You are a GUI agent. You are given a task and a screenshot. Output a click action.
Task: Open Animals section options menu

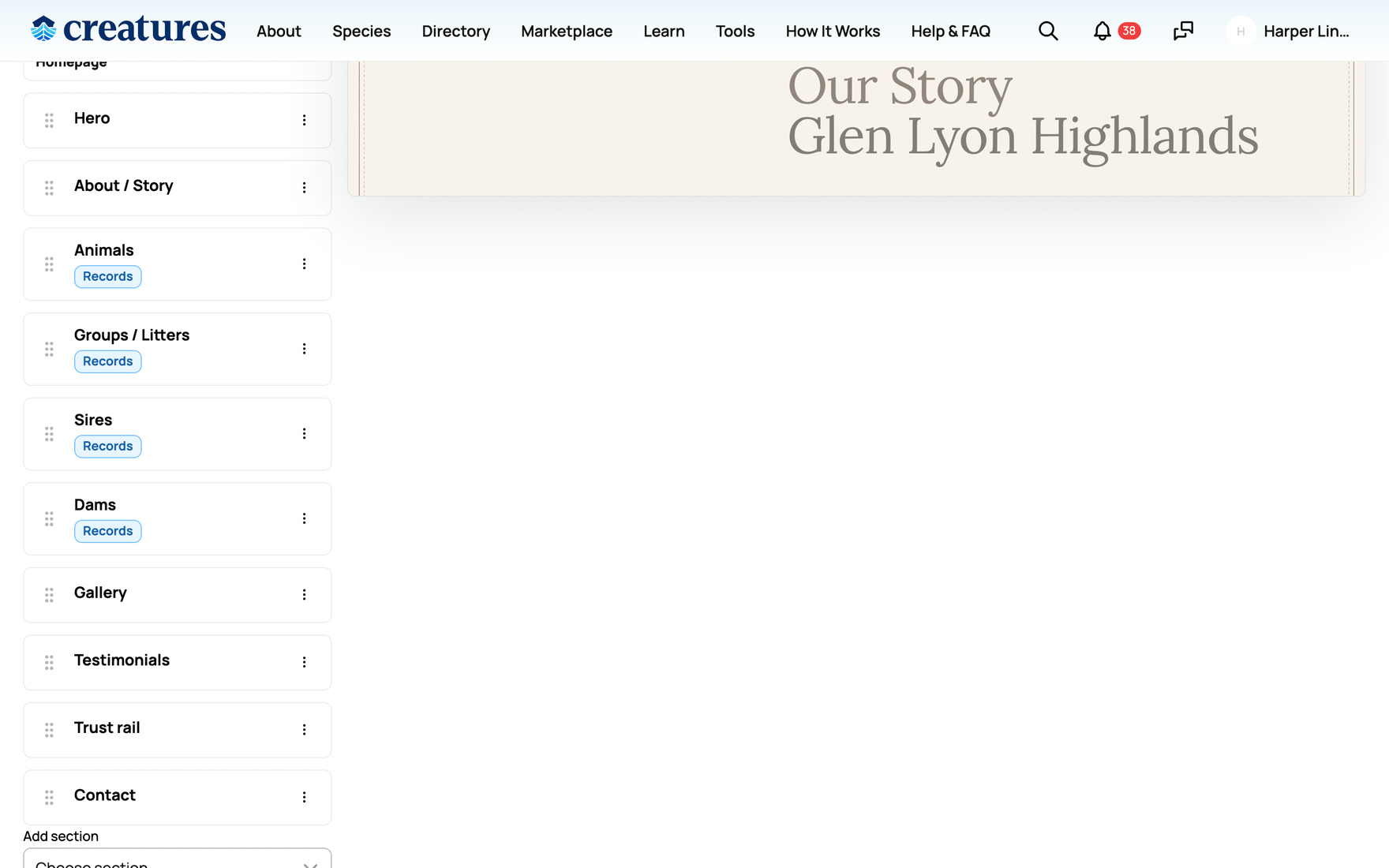304,264
